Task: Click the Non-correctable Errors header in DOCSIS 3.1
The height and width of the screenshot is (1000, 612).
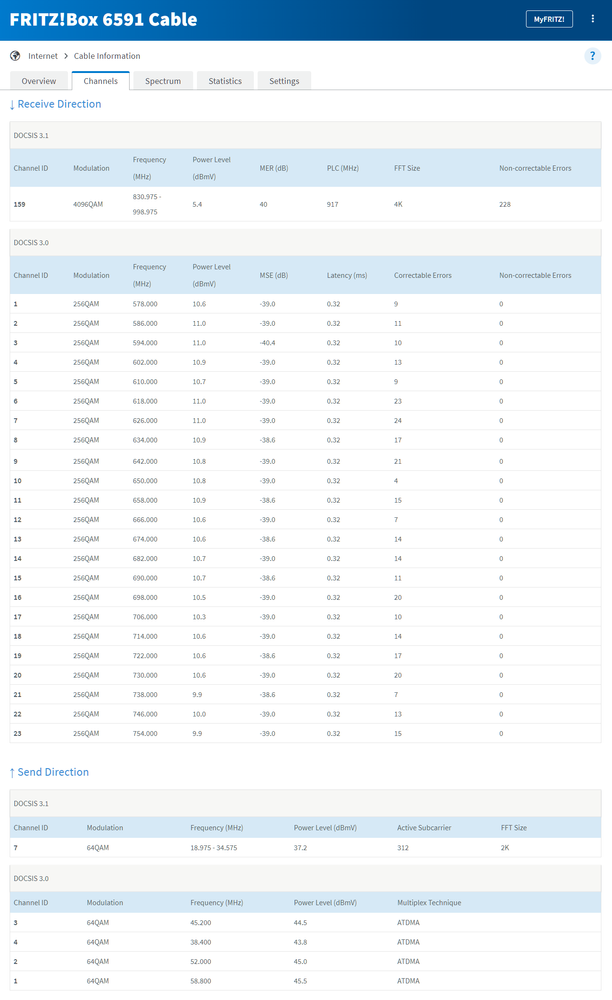Action: 535,168
